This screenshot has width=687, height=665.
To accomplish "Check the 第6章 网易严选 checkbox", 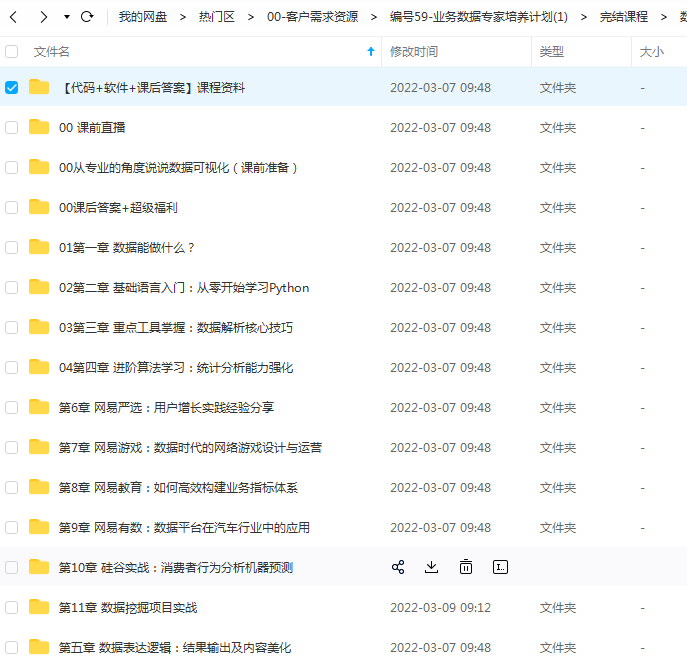I will click(x=11, y=407).
